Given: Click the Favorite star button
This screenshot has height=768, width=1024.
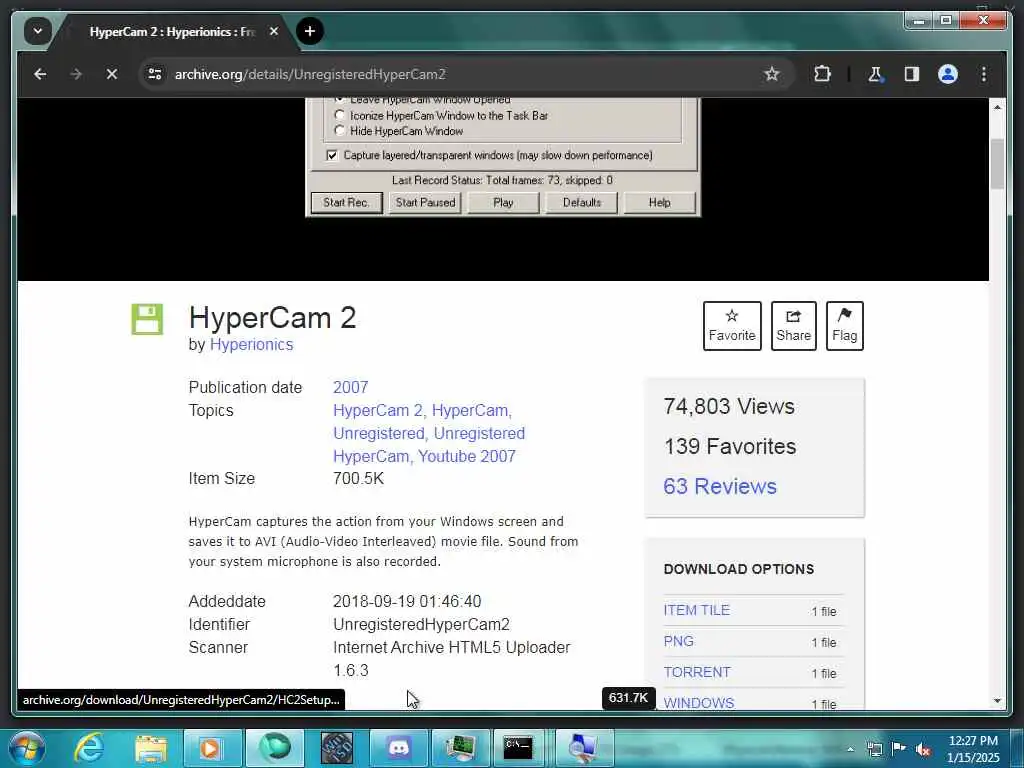Looking at the screenshot, I should point(732,326).
